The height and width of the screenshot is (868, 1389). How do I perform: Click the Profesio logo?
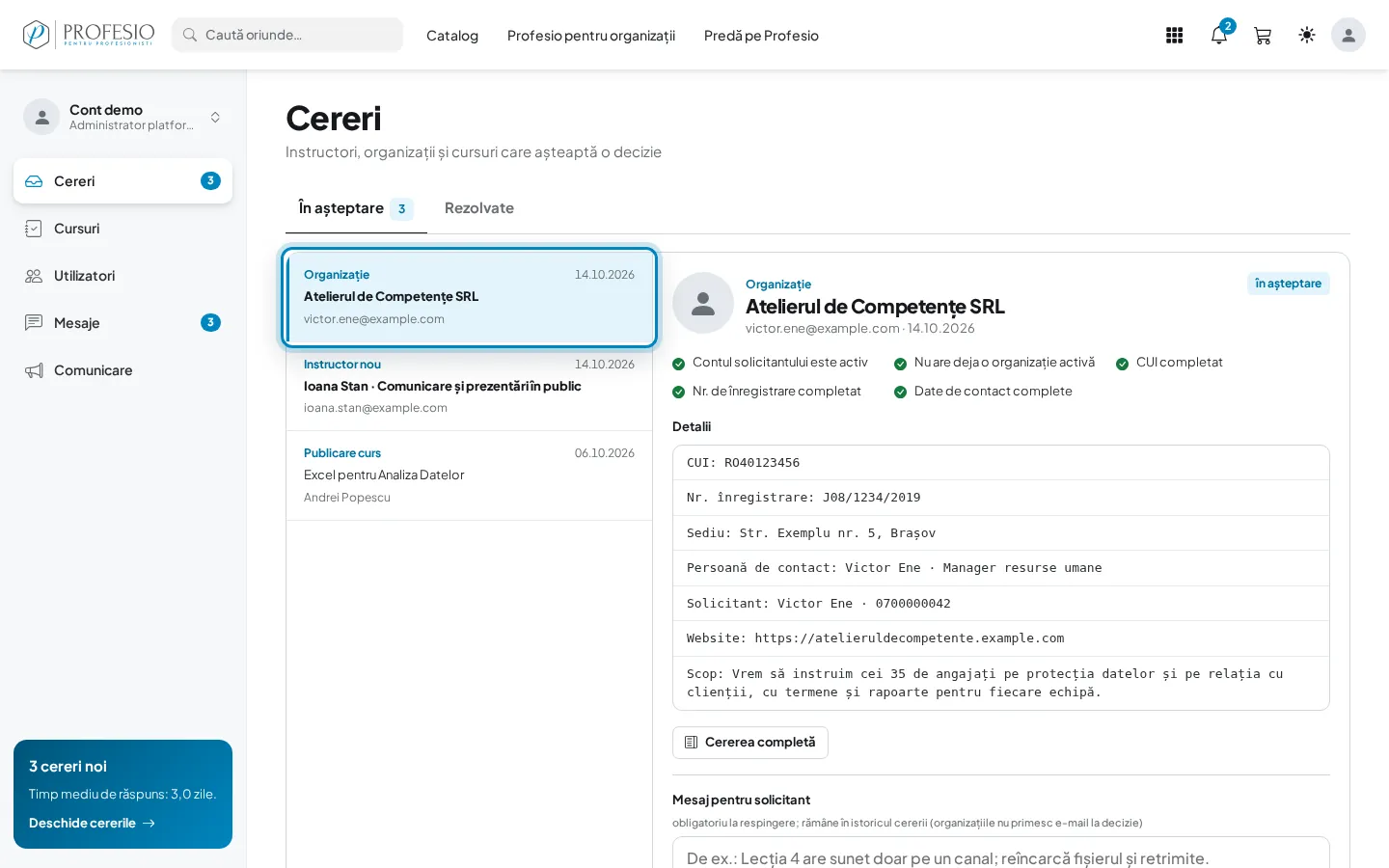[x=89, y=35]
